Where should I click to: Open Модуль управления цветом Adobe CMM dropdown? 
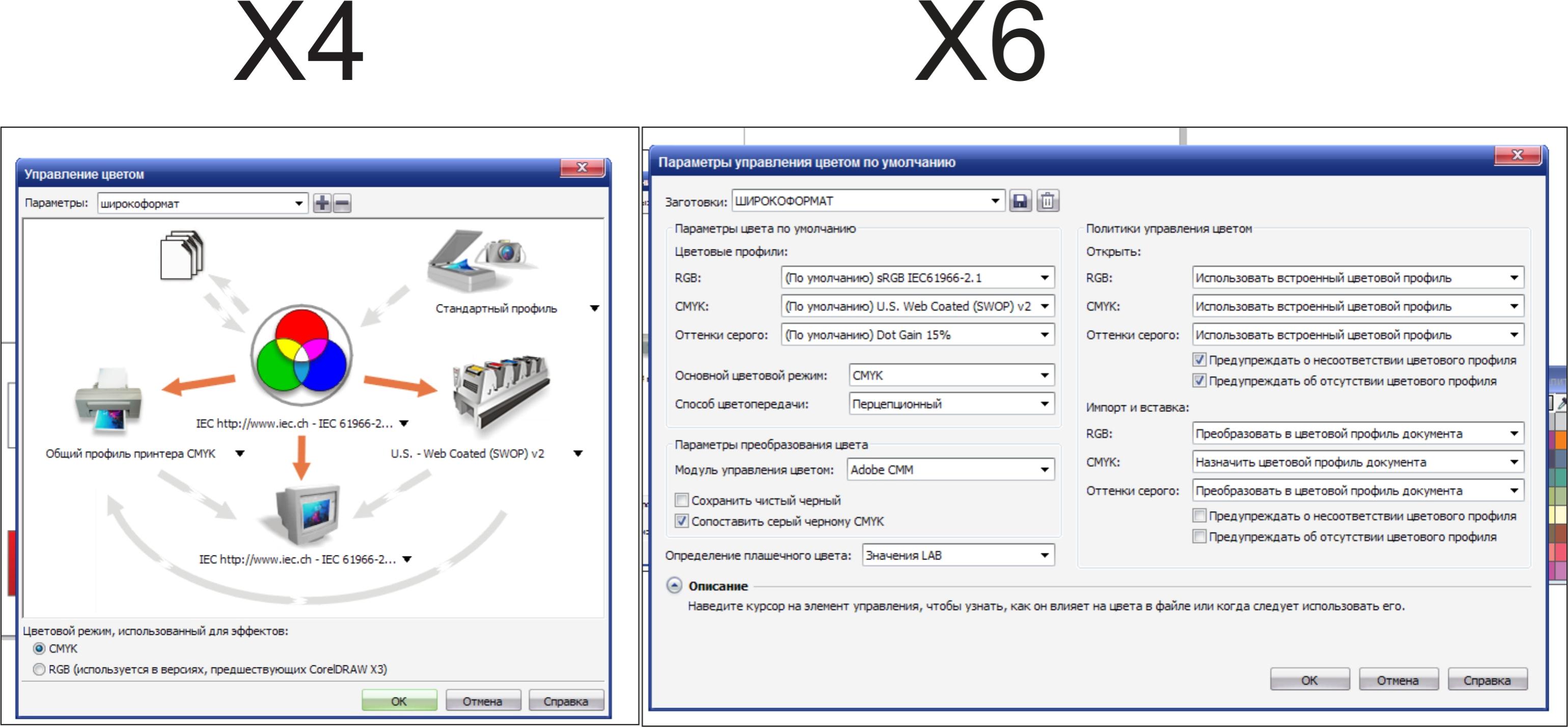951,470
